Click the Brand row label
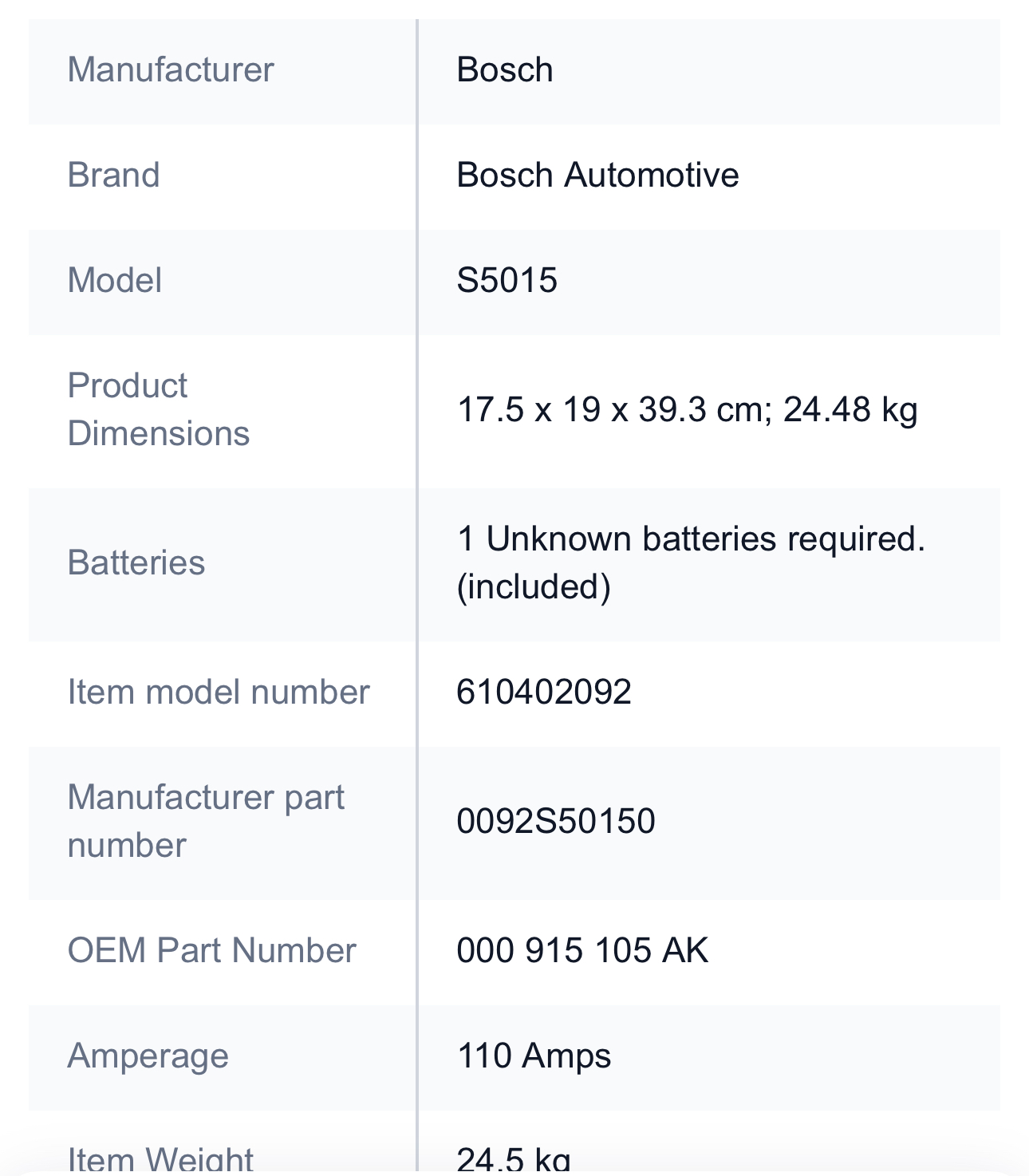1029x1176 pixels. pyautogui.click(x=113, y=176)
